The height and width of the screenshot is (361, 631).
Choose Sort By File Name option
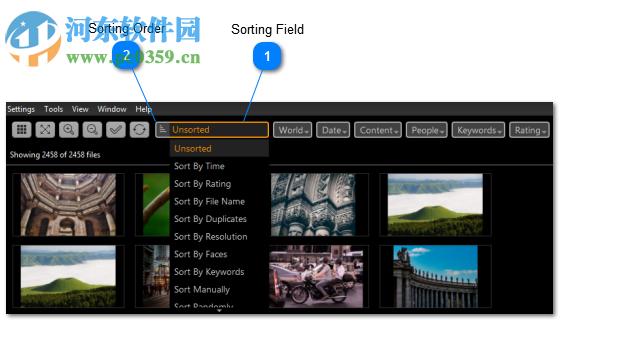point(219,202)
